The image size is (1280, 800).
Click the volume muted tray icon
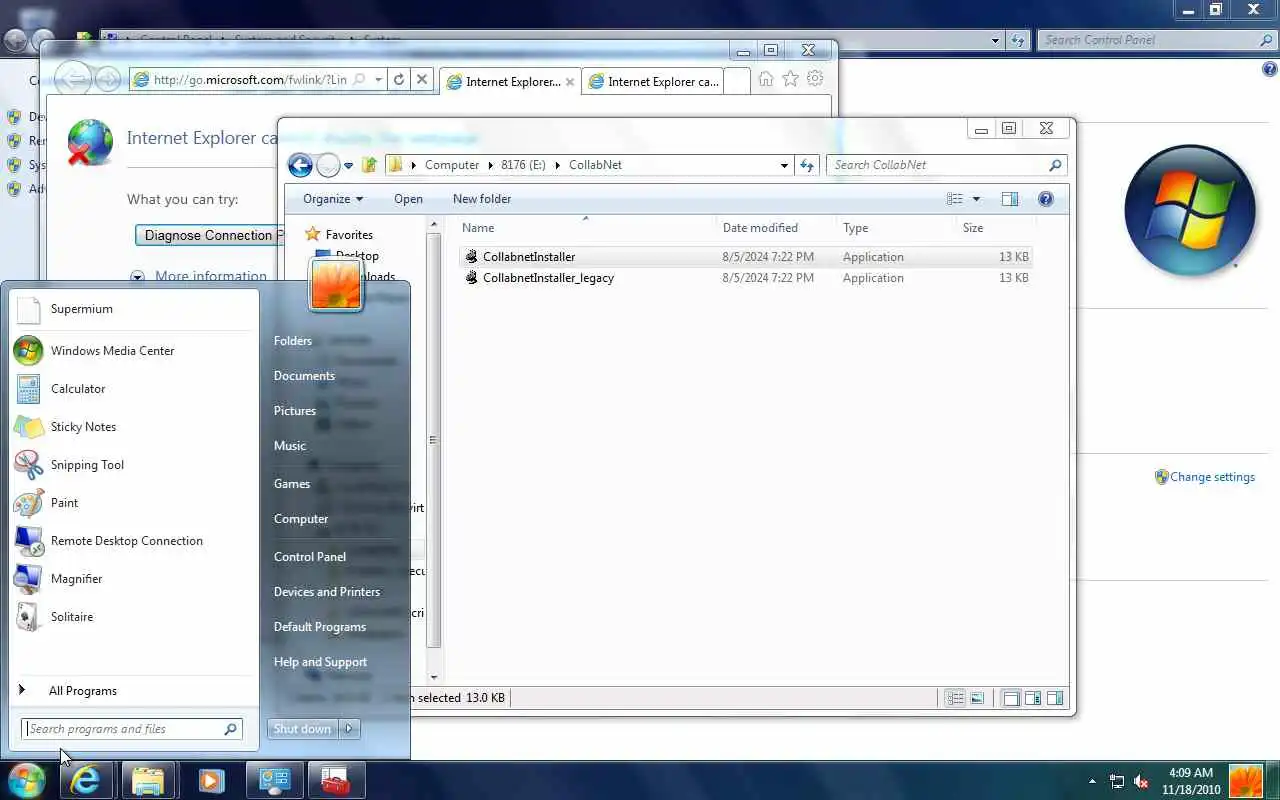click(1141, 781)
